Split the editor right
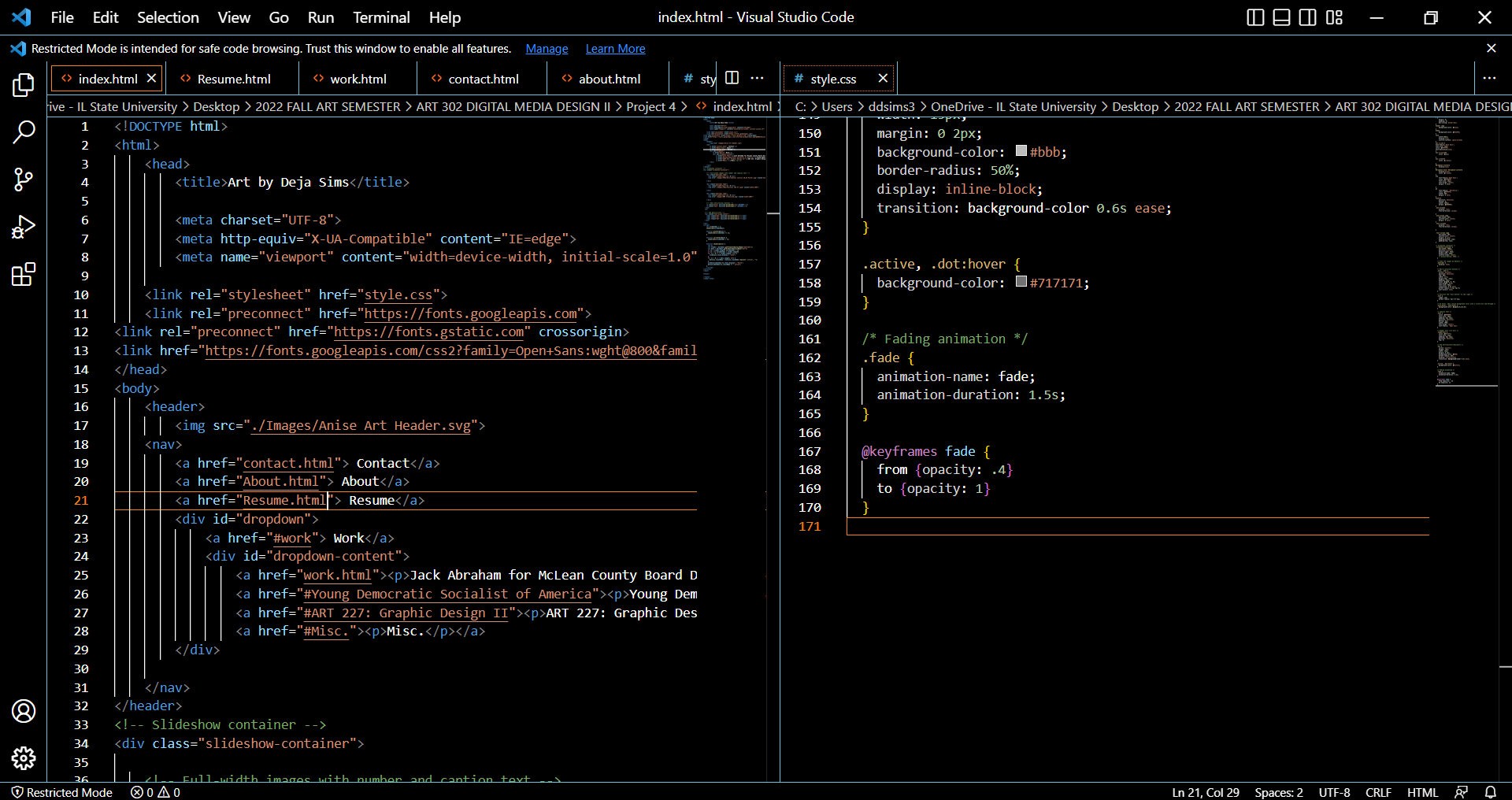The width and height of the screenshot is (1512, 800). pyautogui.click(x=732, y=78)
